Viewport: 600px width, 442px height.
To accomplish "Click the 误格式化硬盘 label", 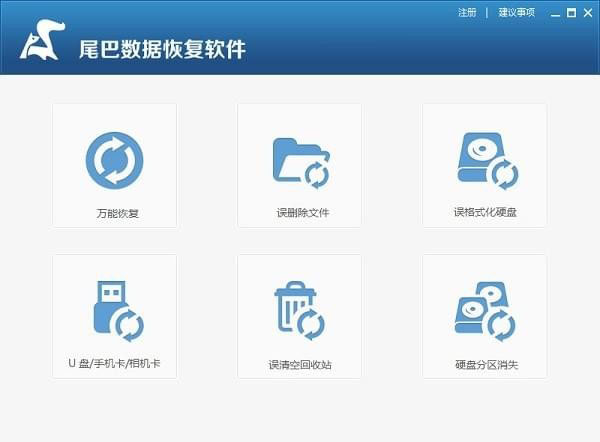I will pyautogui.click(x=485, y=212).
